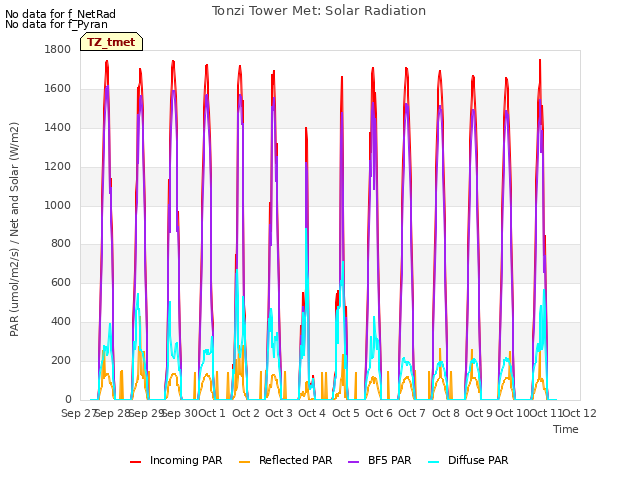
Task: Click the chart title Tonzi Tower Met: Solar Radiation
Action: click(x=319, y=11)
